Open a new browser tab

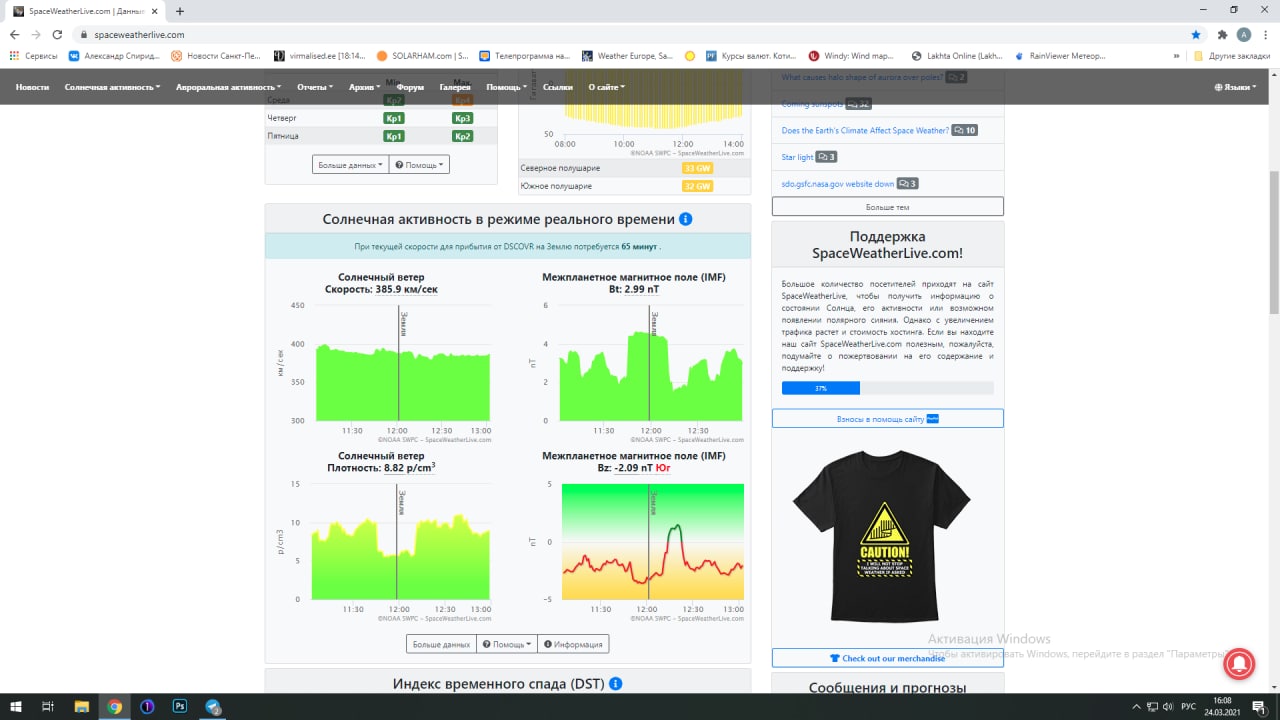(180, 11)
